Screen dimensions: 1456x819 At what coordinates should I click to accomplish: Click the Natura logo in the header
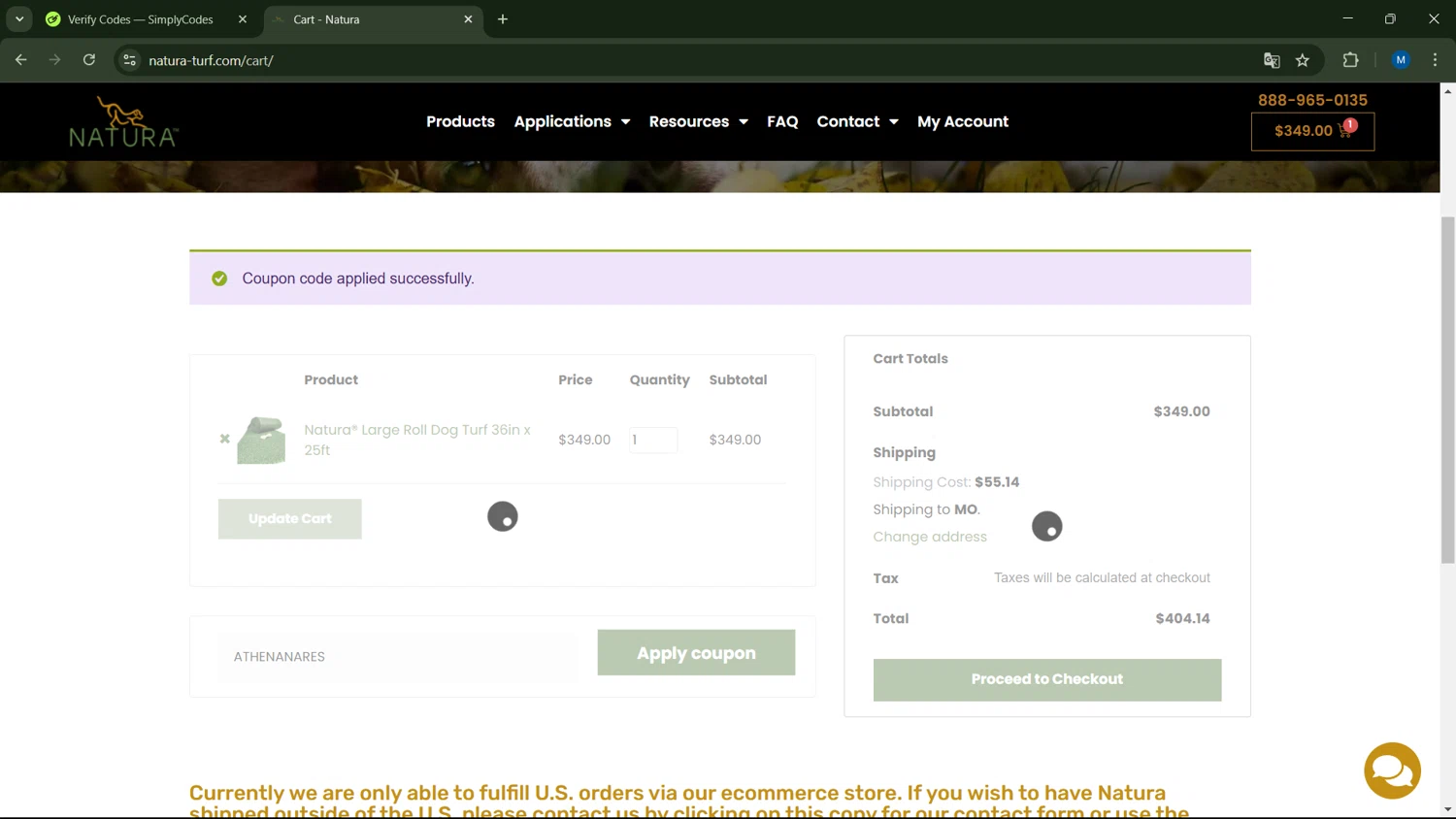[123, 121]
